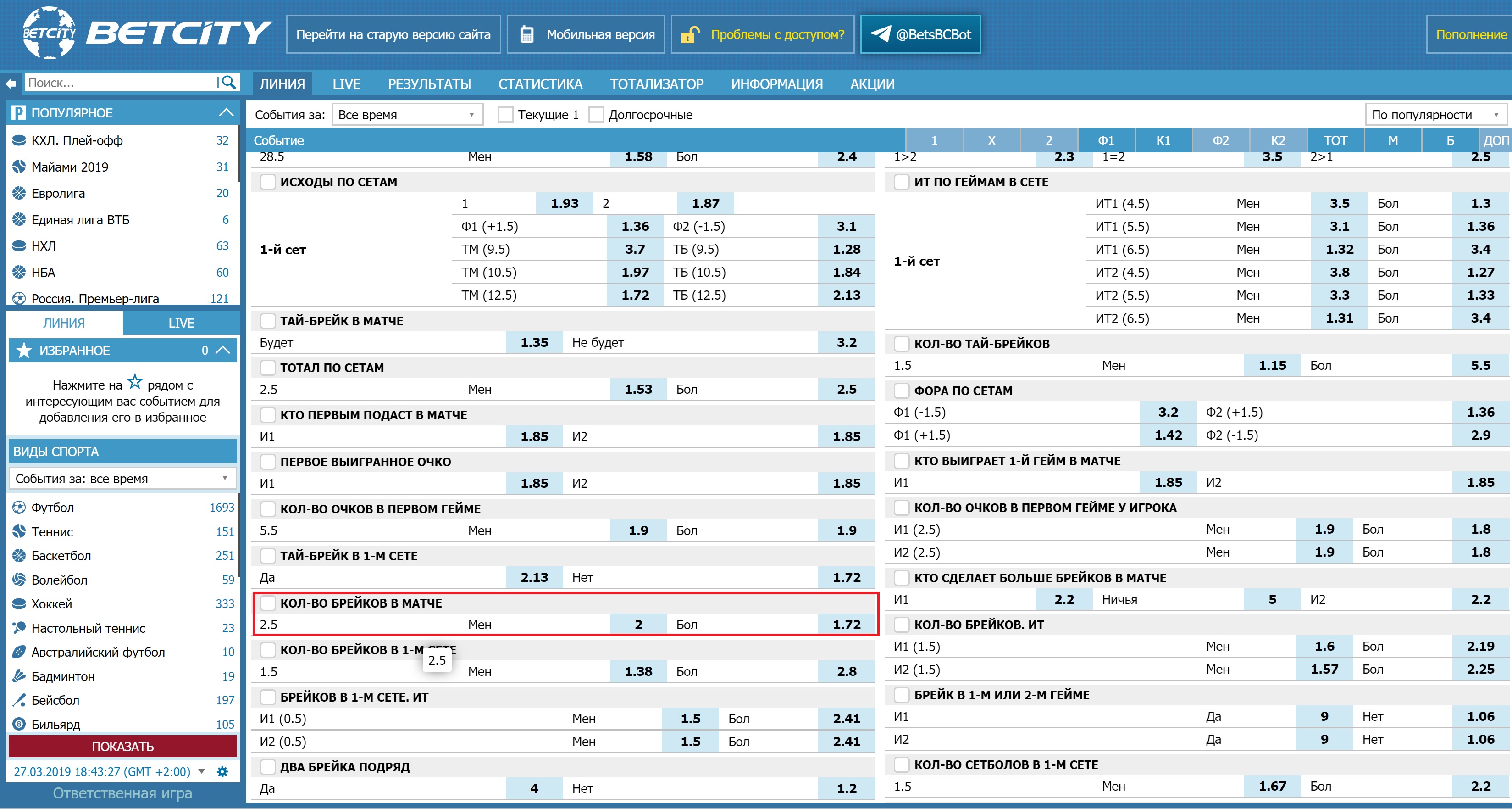Image resolution: width=1512 pixels, height=809 pixels.
Task: Check the Текущие checkbox
Action: 505,115
